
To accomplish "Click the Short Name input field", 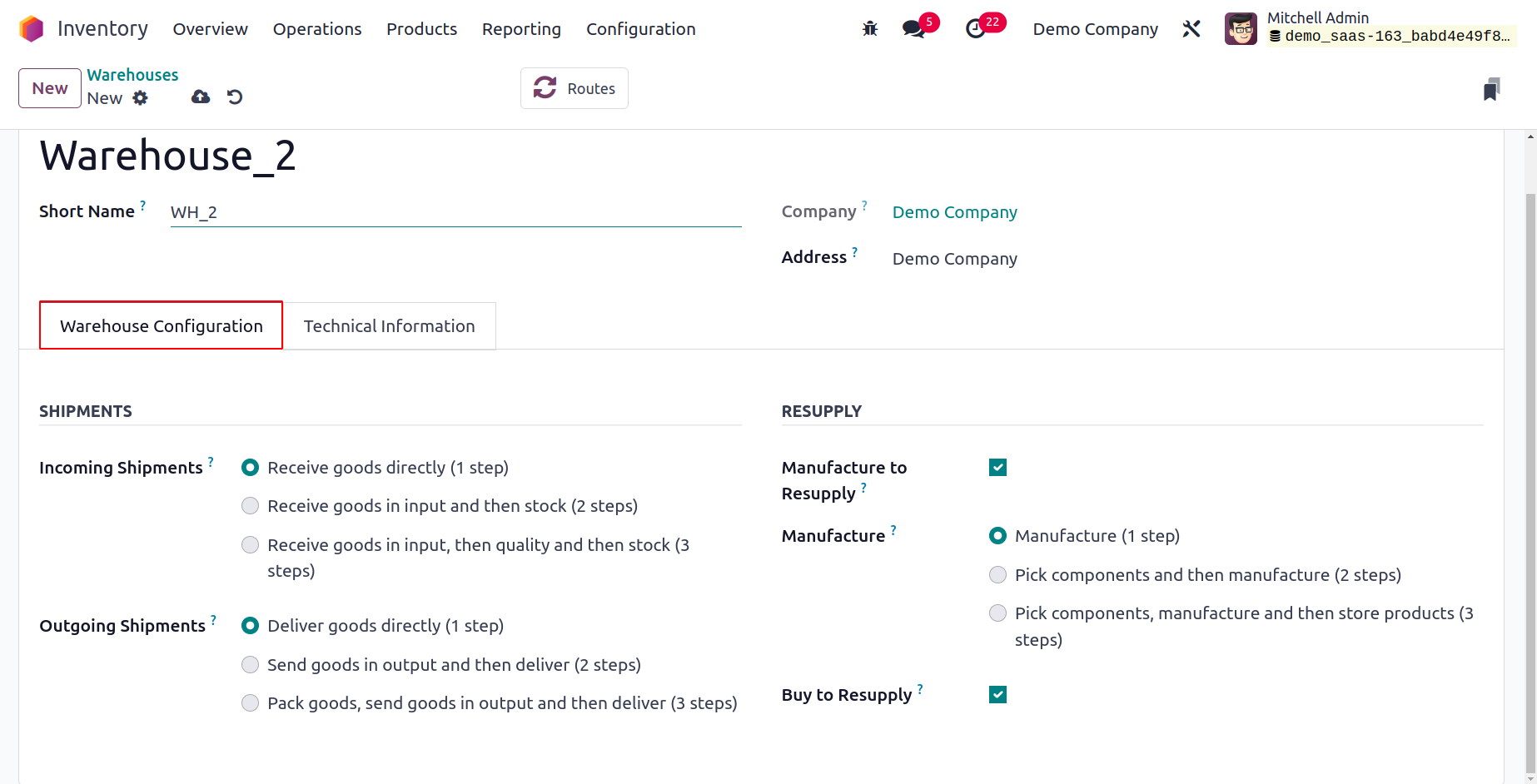I will tap(455, 212).
